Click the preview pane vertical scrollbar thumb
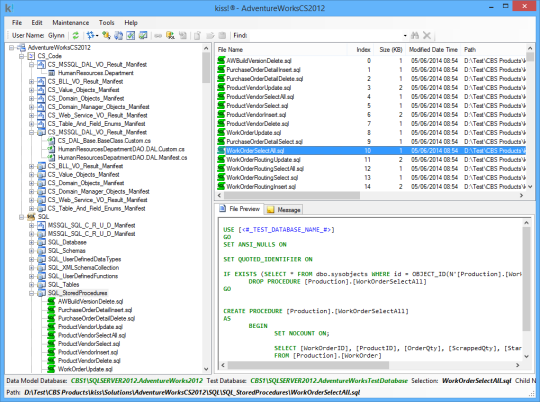Image resolution: width=540 pixels, height=402 pixels. (526, 279)
